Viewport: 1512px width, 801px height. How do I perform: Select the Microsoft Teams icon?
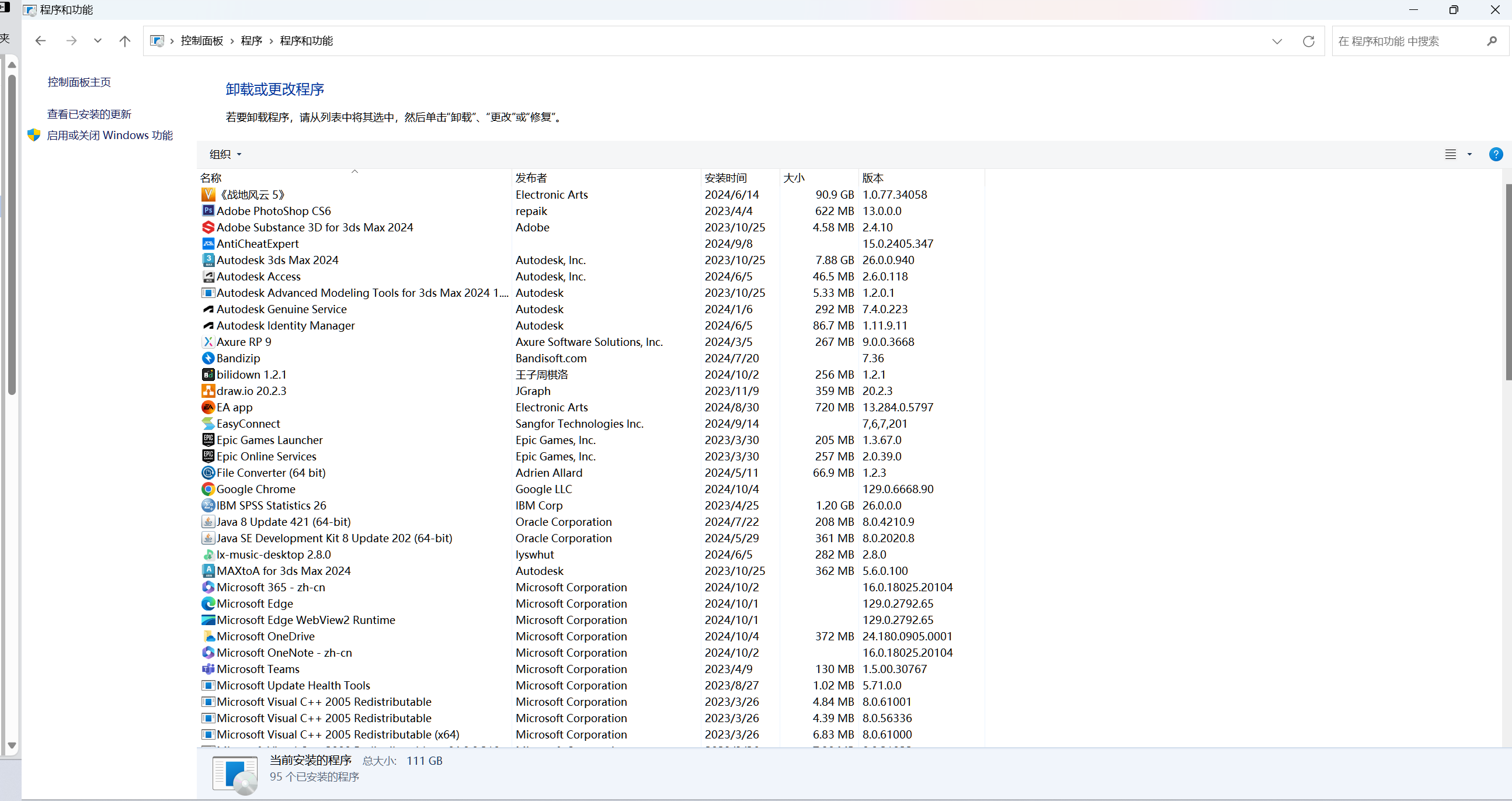tap(208, 669)
